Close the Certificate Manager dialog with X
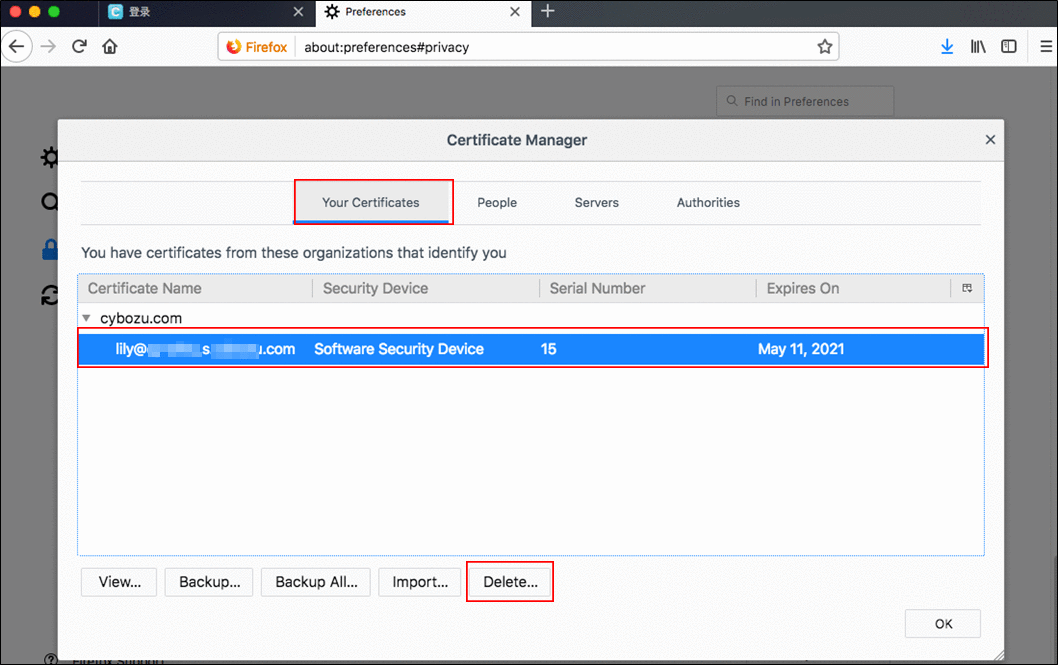 [990, 140]
